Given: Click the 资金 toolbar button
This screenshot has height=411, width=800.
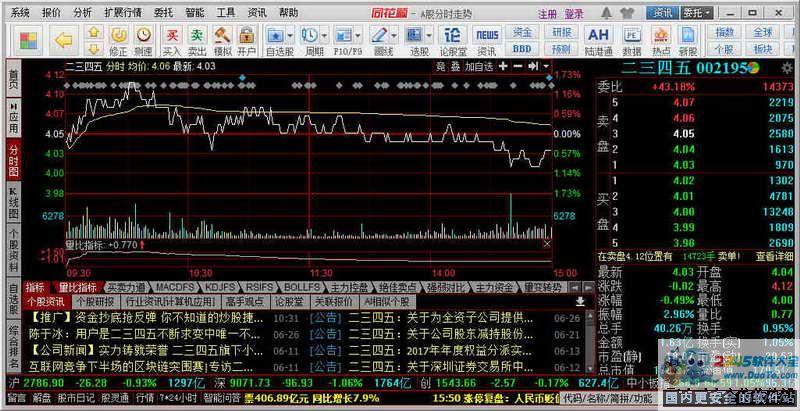Looking at the screenshot, I should (521, 32).
